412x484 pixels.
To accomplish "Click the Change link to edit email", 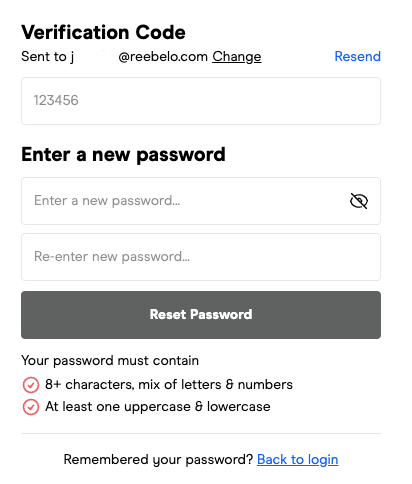I will [237, 56].
